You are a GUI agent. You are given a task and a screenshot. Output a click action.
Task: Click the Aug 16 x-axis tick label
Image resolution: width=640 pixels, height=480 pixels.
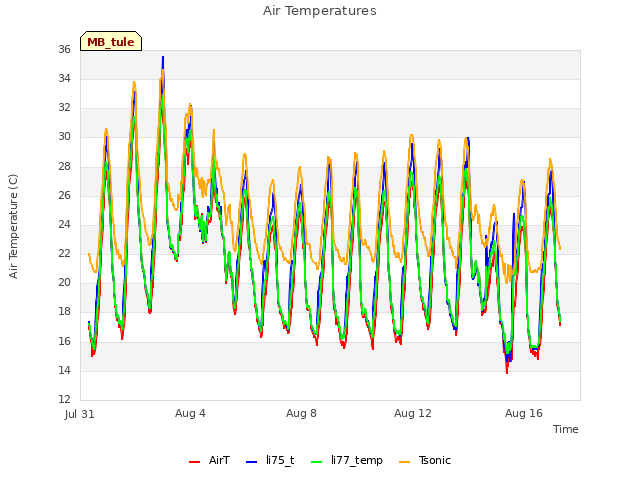(x=524, y=413)
